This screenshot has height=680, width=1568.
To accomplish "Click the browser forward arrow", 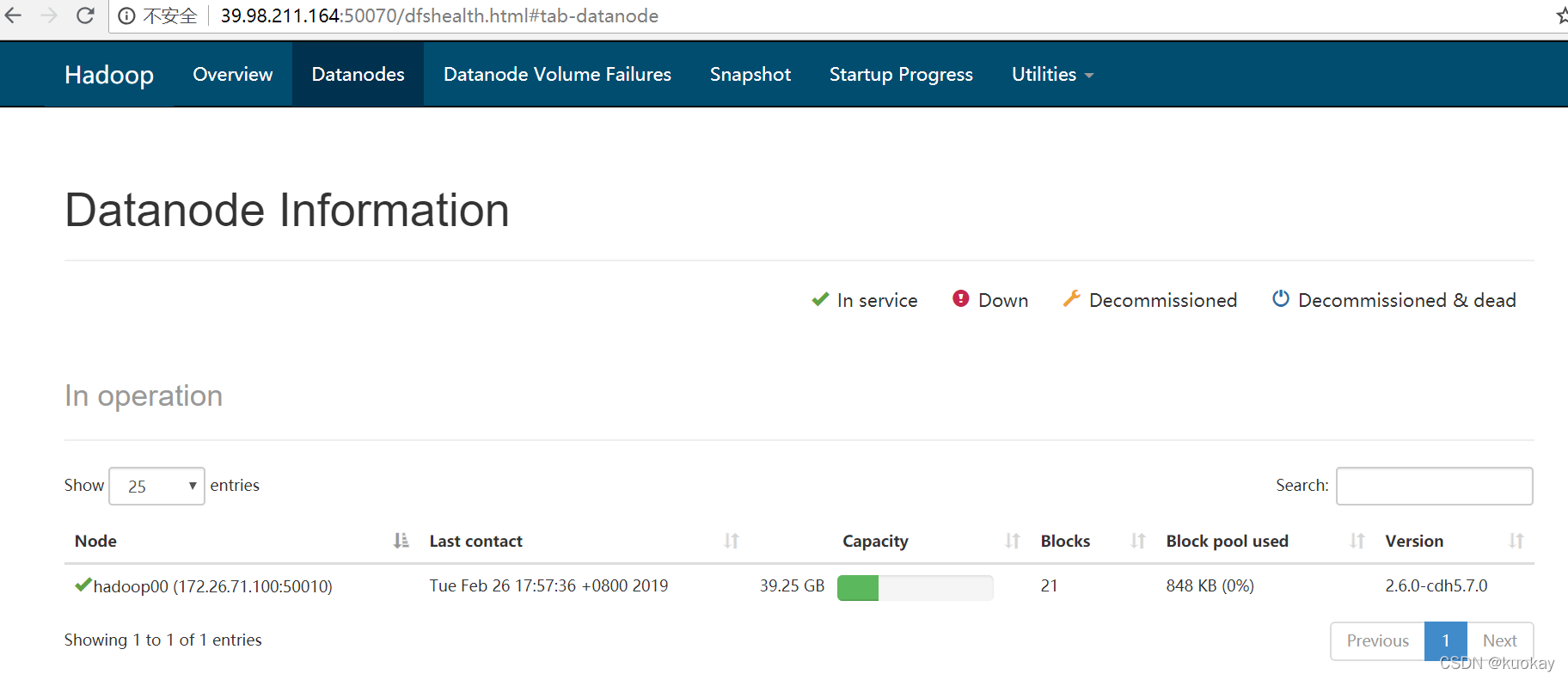I will [x=49, y=15].
